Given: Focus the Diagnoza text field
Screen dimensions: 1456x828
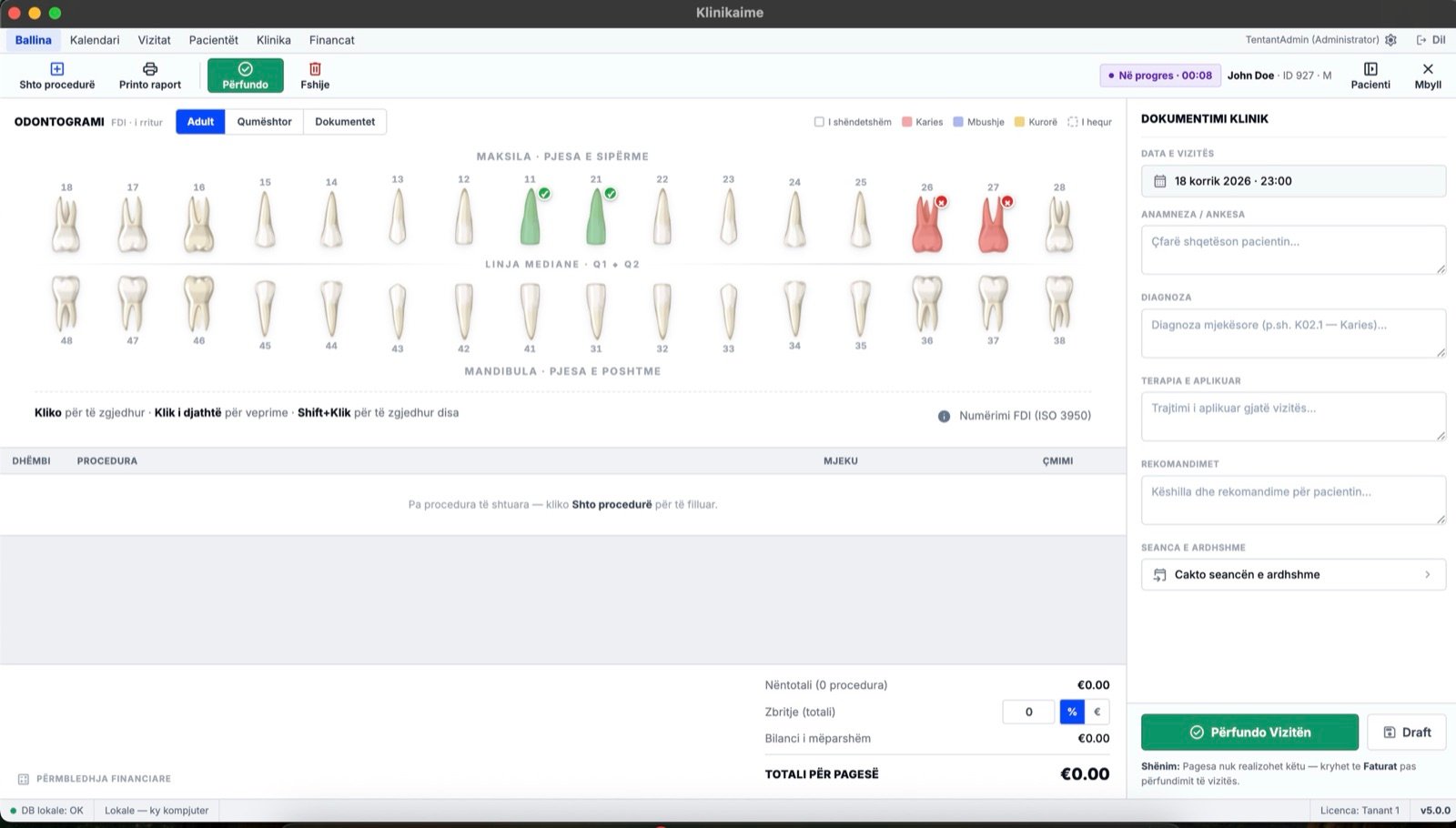Looking at the screenshot, I should pyautogui.click(x=1293, y=333).
